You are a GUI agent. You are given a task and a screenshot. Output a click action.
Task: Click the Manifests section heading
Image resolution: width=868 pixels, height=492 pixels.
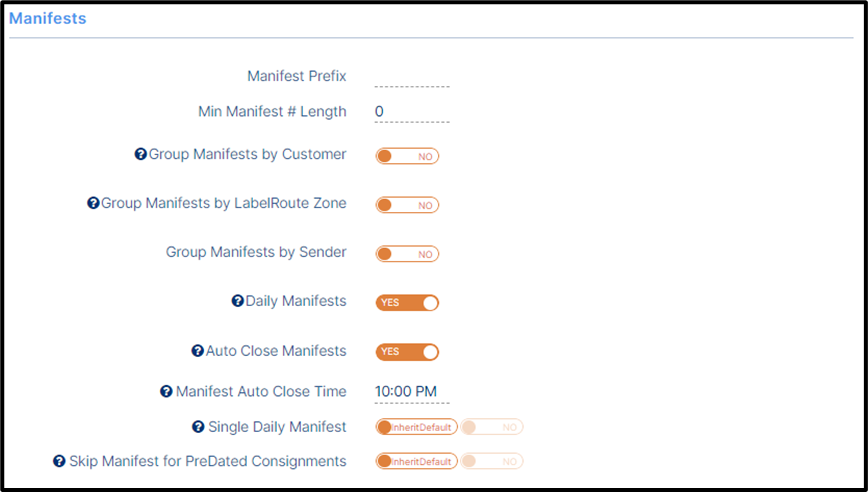point(48,18)
